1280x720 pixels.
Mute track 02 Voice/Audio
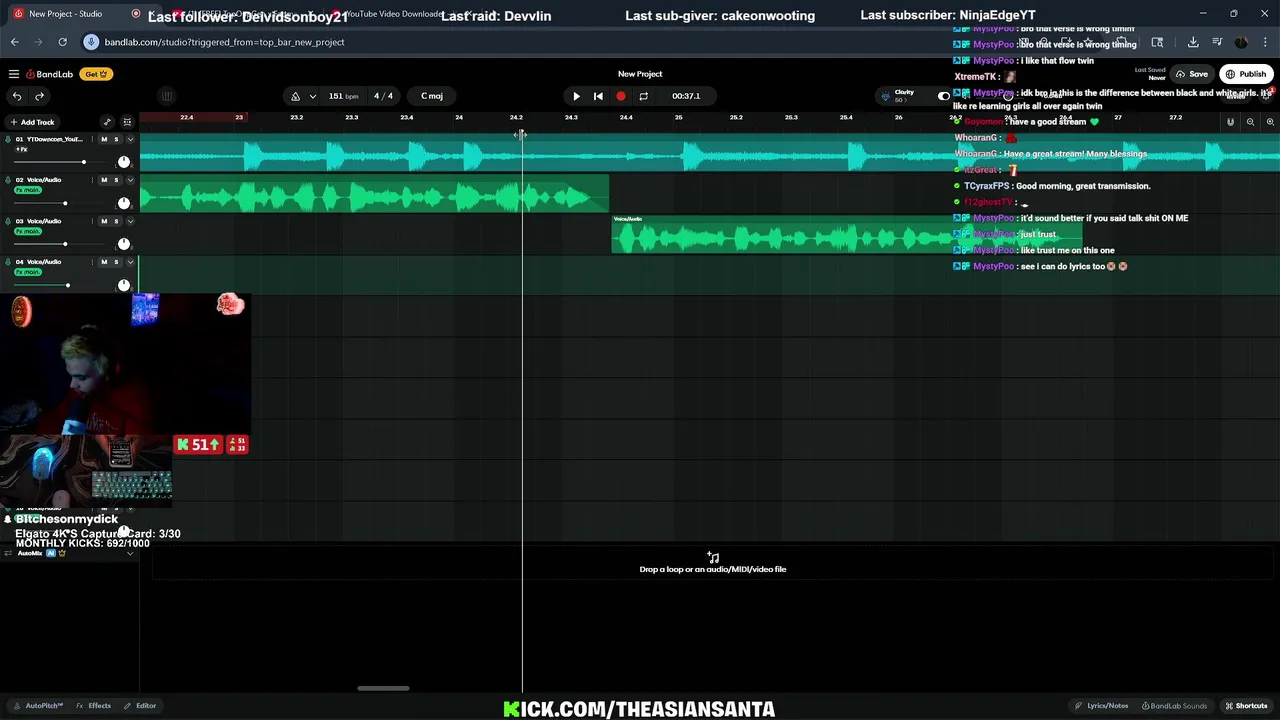pos(104,180)
